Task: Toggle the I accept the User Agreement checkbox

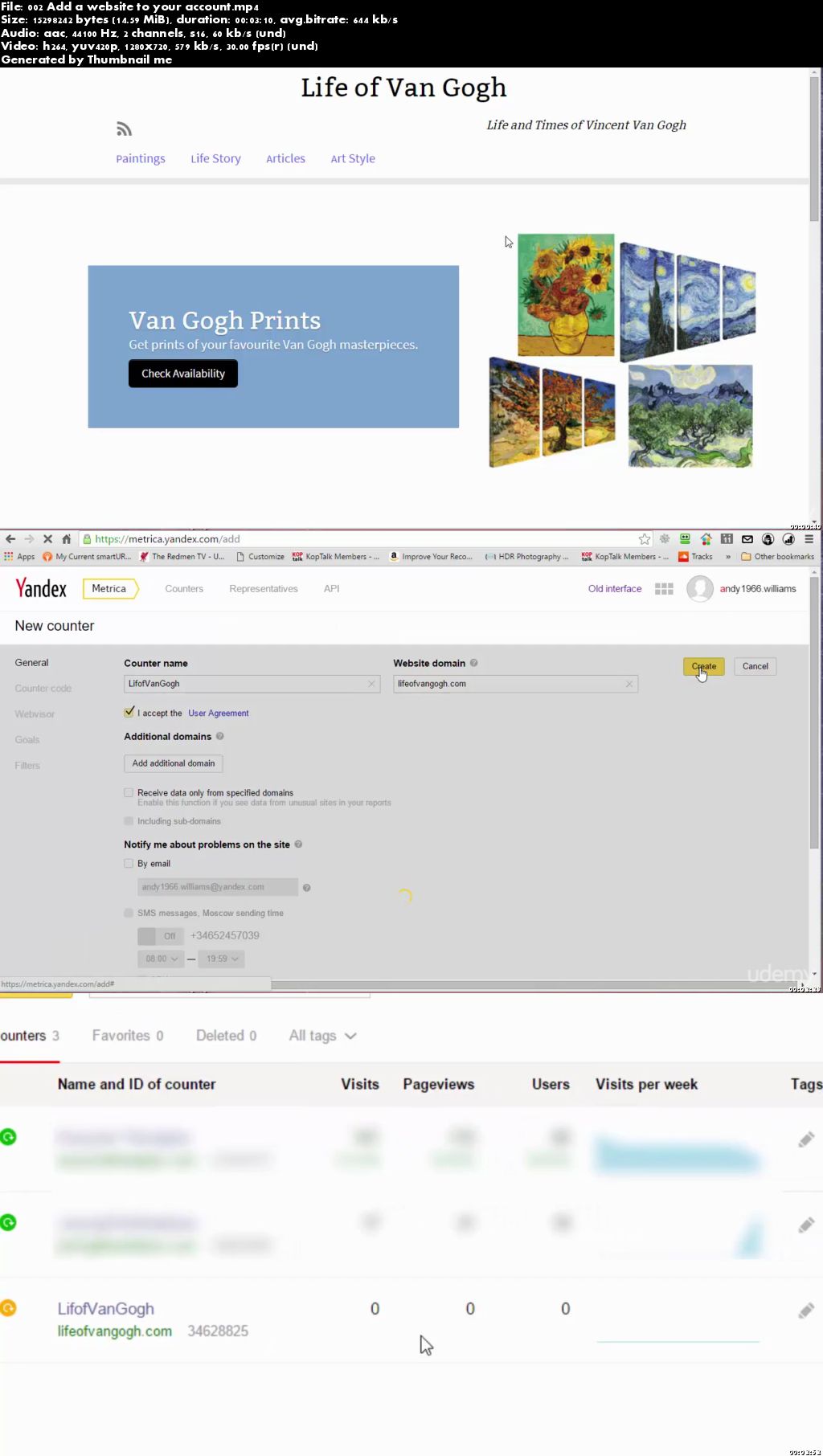Action: (x=129, y=712)
